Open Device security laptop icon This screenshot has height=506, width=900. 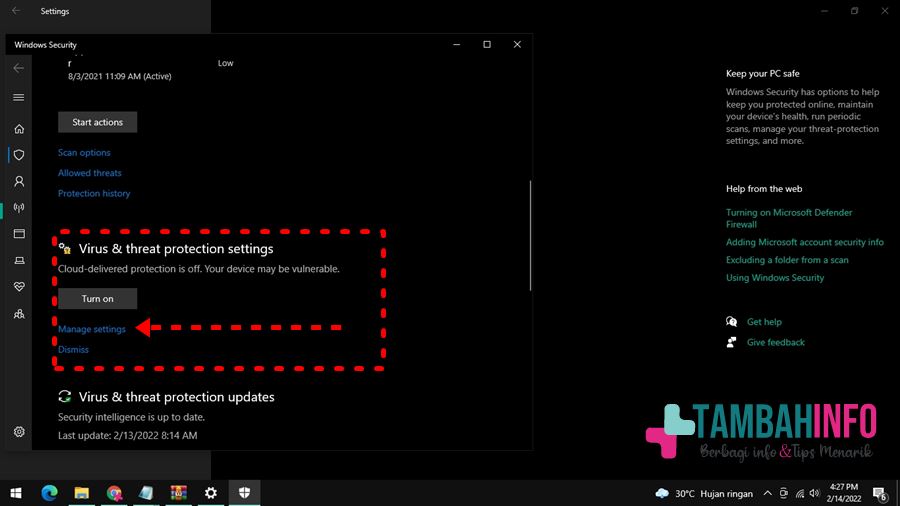point(19,260)
